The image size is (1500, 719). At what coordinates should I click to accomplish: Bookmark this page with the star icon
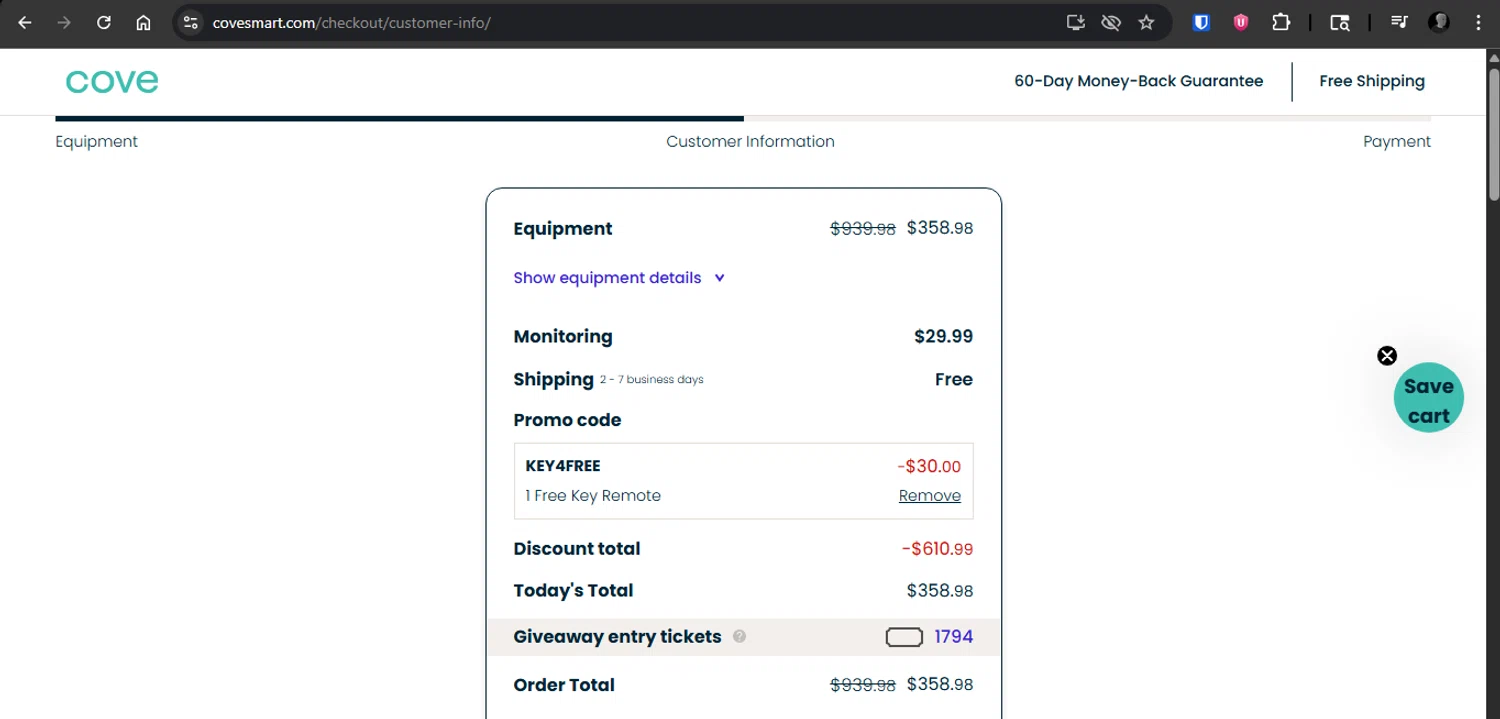1147,22
